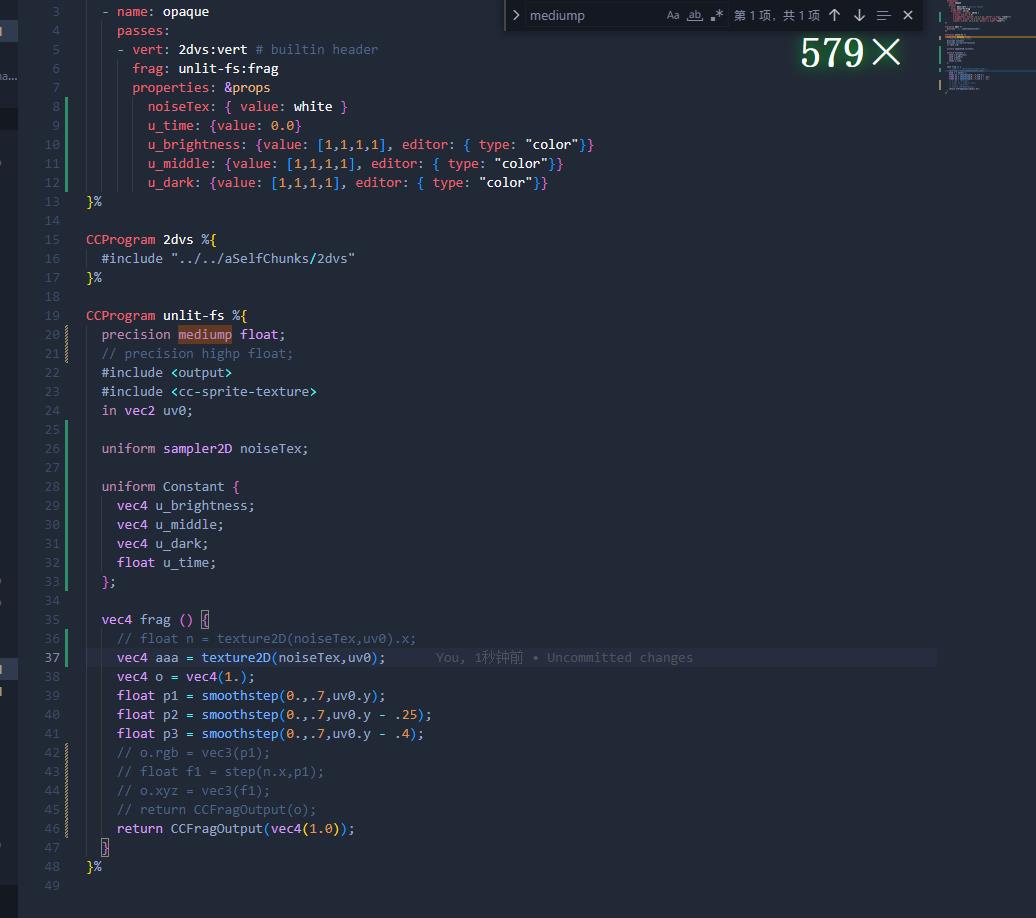
Task: Click the noiseTex property line
Action: tap(247, 106)
